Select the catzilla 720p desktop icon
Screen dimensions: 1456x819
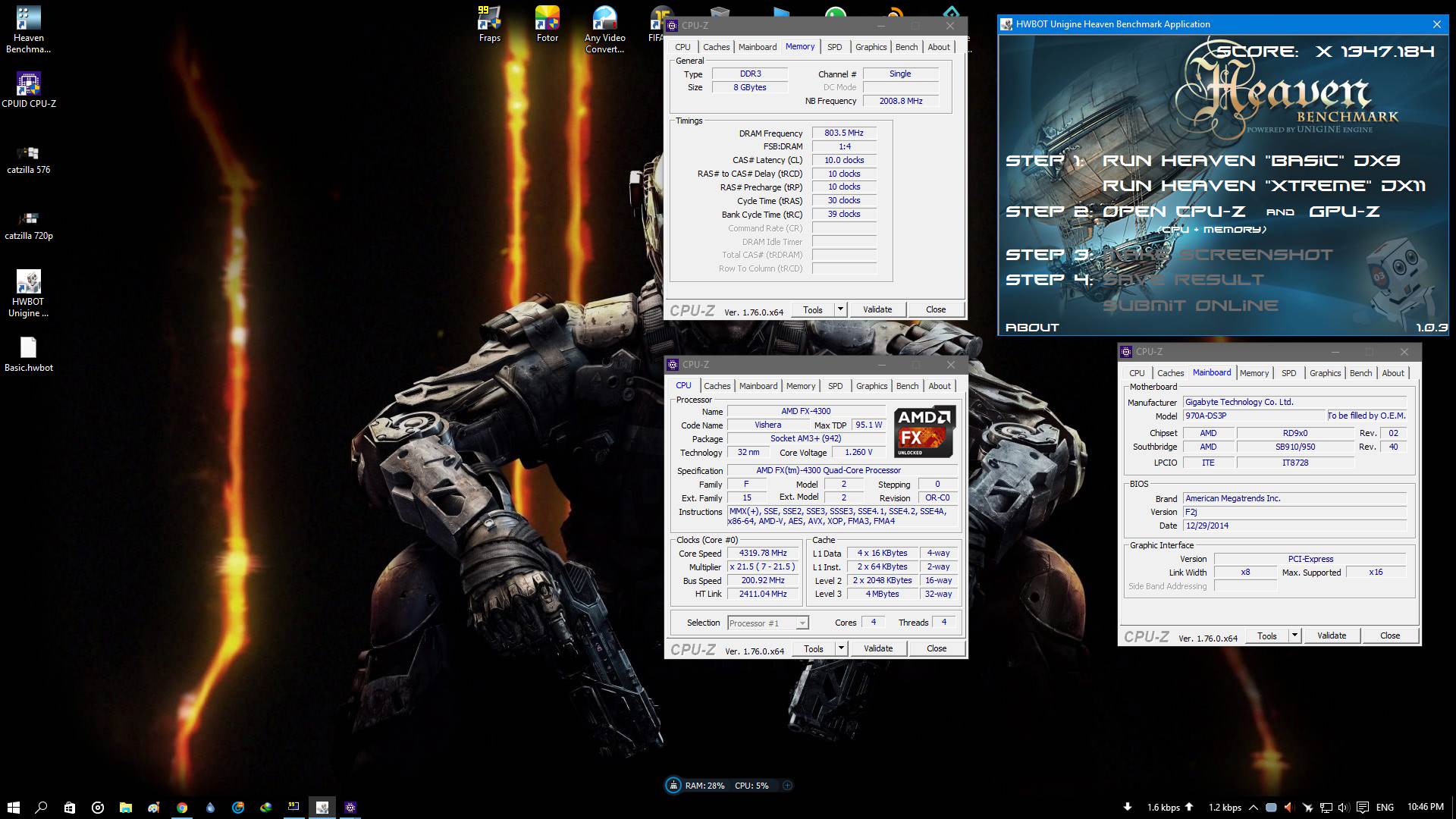(29, 226)
